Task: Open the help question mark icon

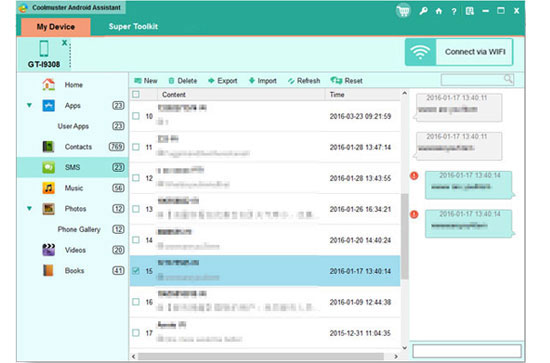Action: (x=454, y=12)
